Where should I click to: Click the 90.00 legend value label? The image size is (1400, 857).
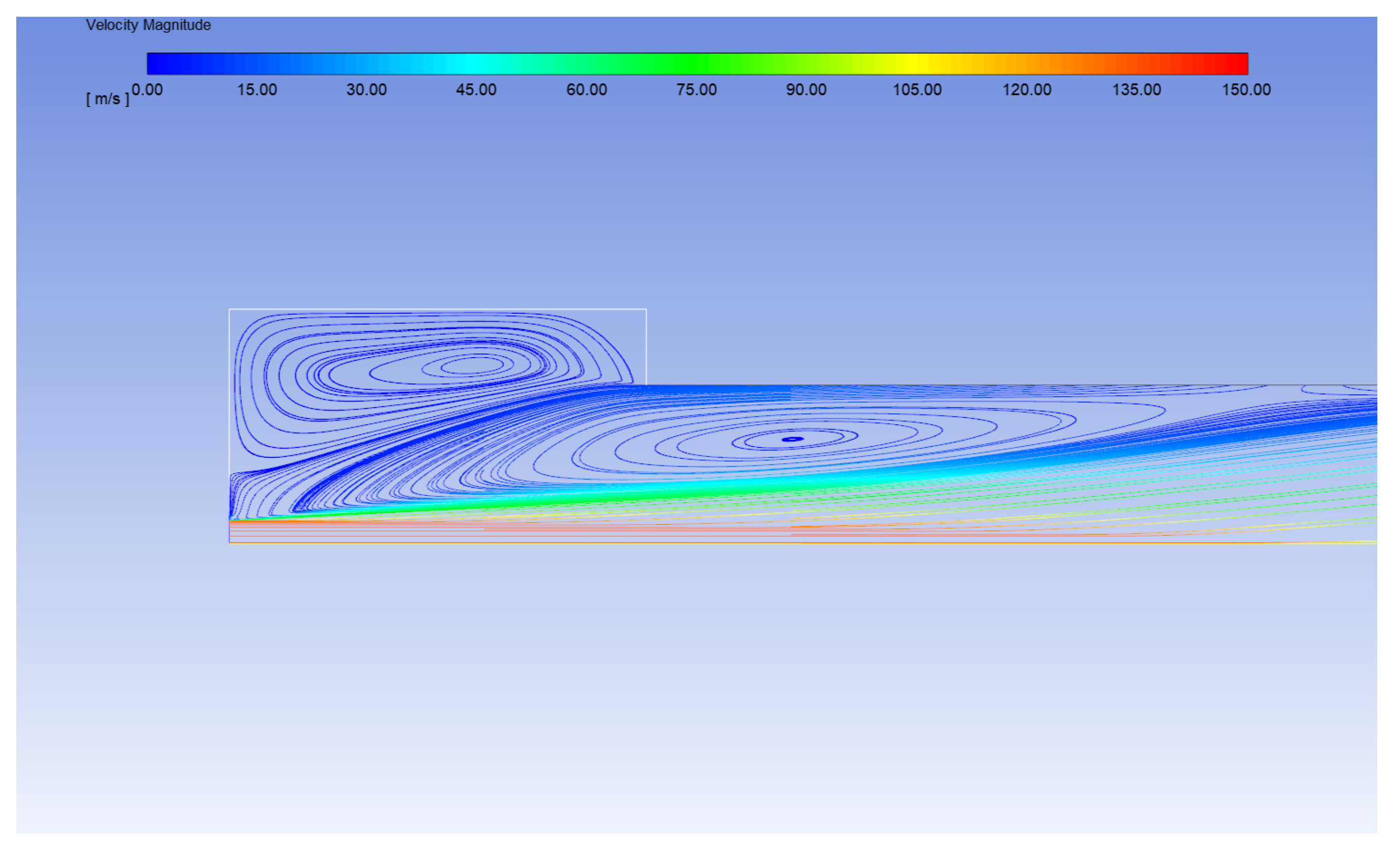806,90
